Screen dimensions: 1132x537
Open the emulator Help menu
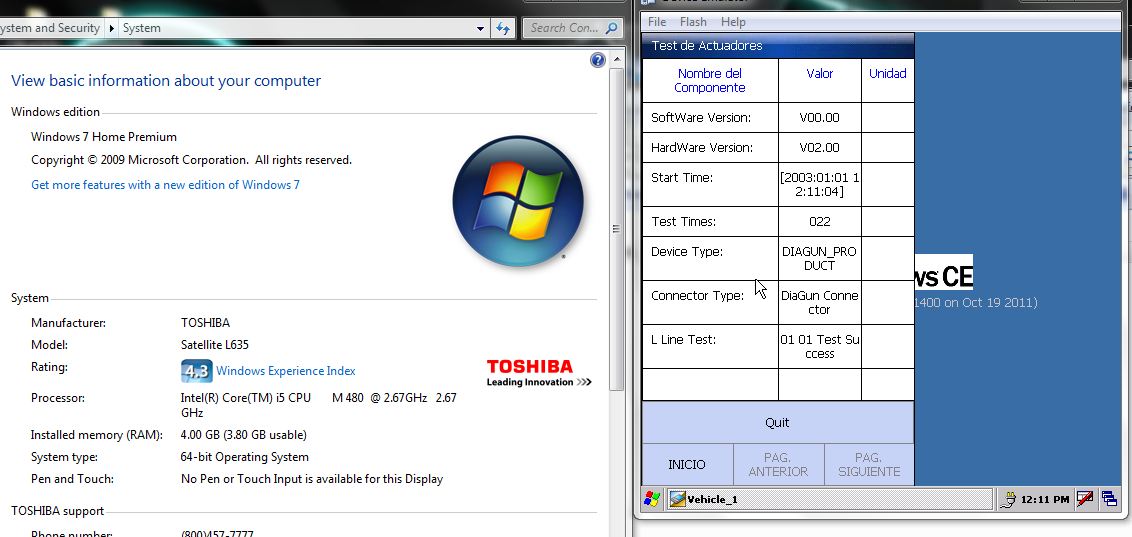pyautogui.click(x=733, y=22)
